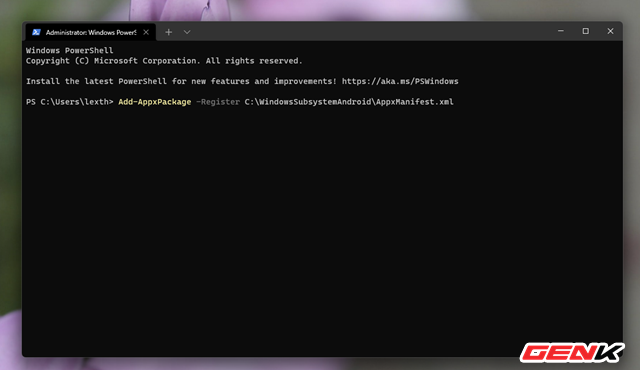
Task: Click the Windows PowerShell header line
Action: coord(69,51)
